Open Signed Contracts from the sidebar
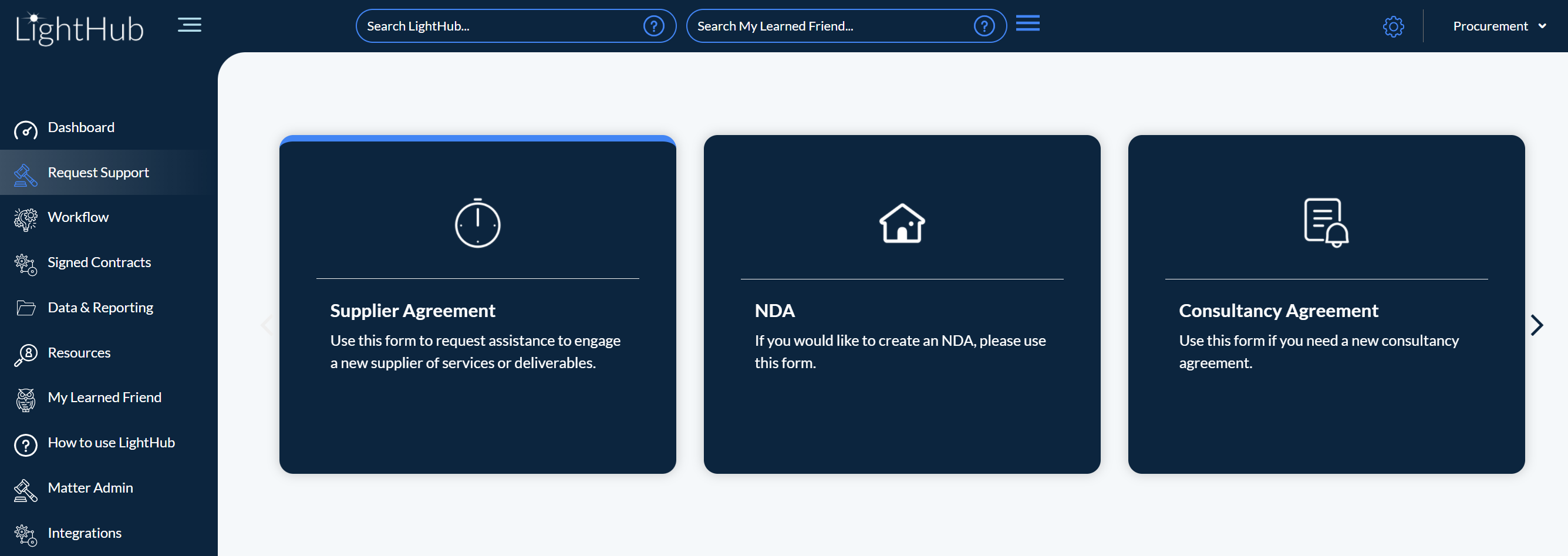This screenshot has width=1568, height=556. 99,262
